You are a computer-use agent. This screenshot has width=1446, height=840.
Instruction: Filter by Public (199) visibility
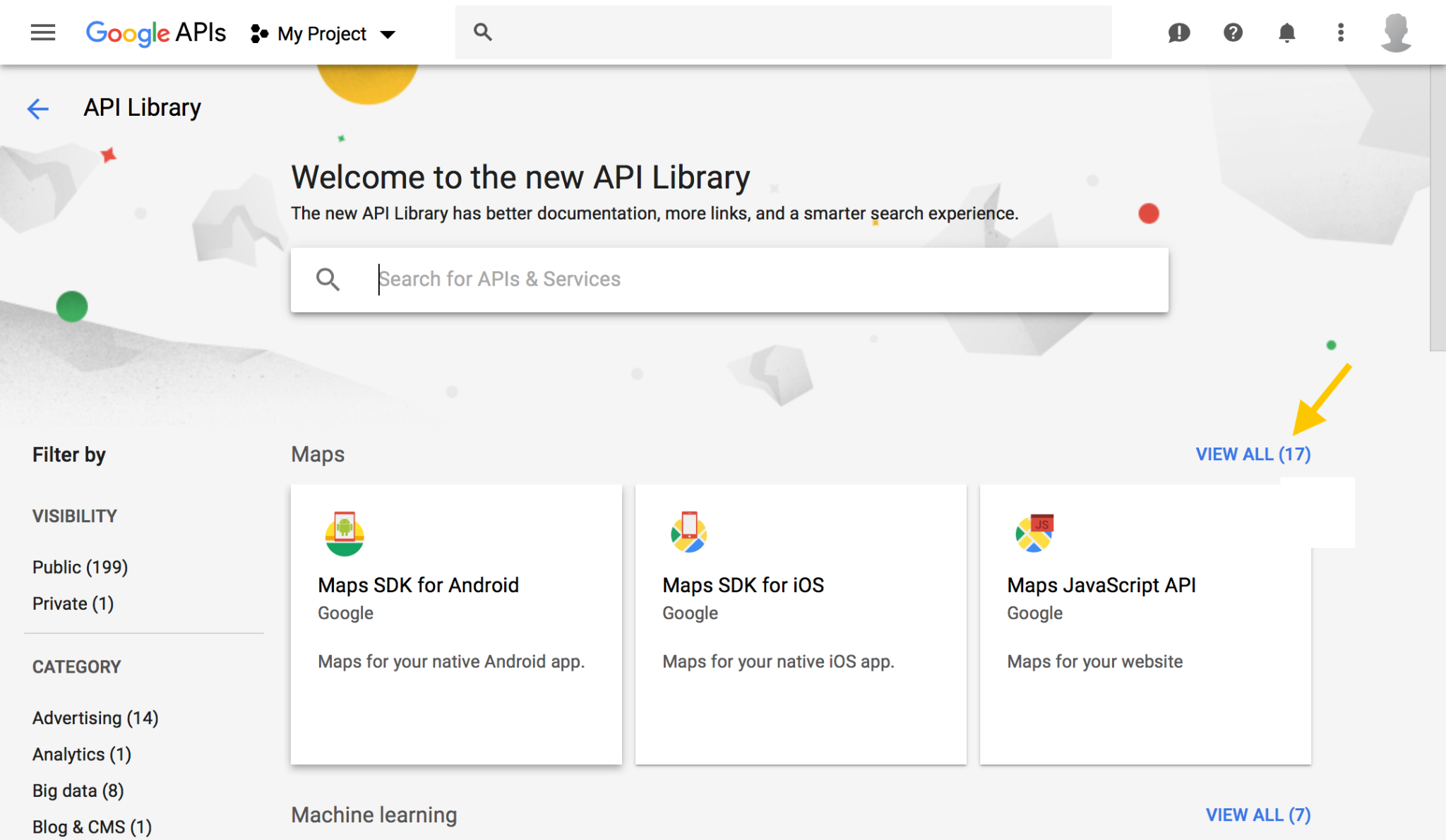point(80,568)
